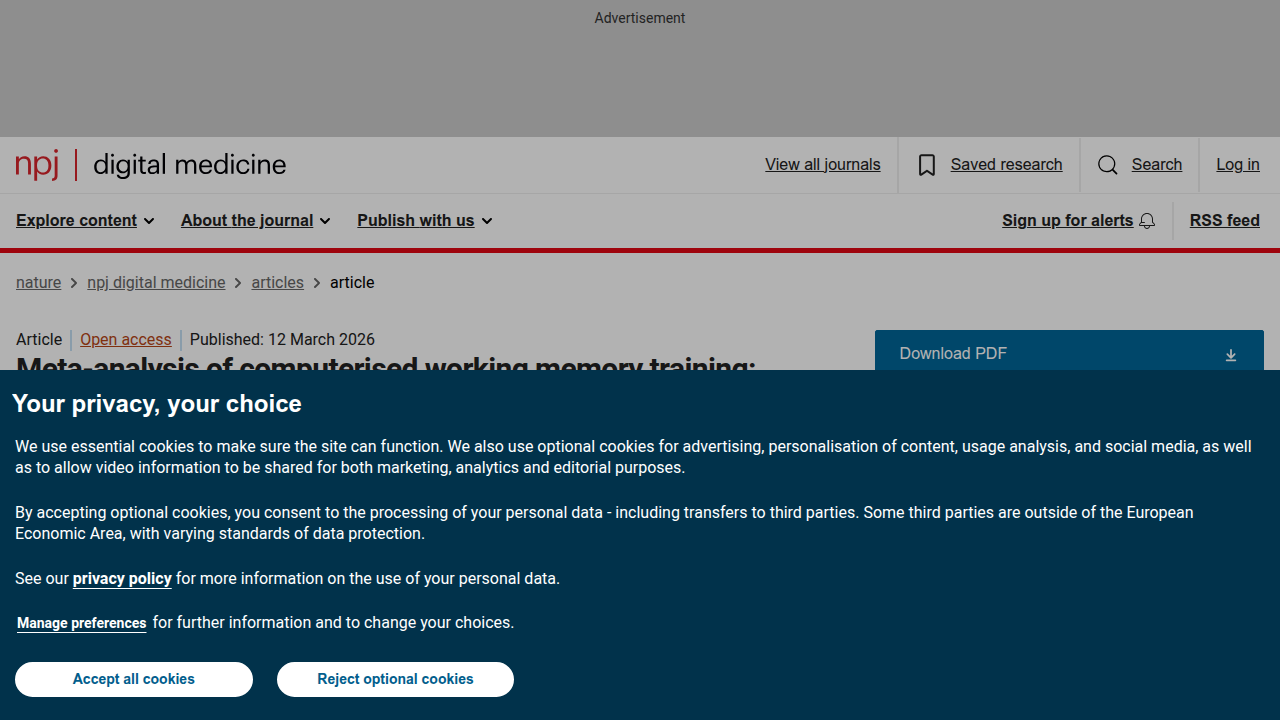Go to the articles breadcrumb

coord(277,283)
